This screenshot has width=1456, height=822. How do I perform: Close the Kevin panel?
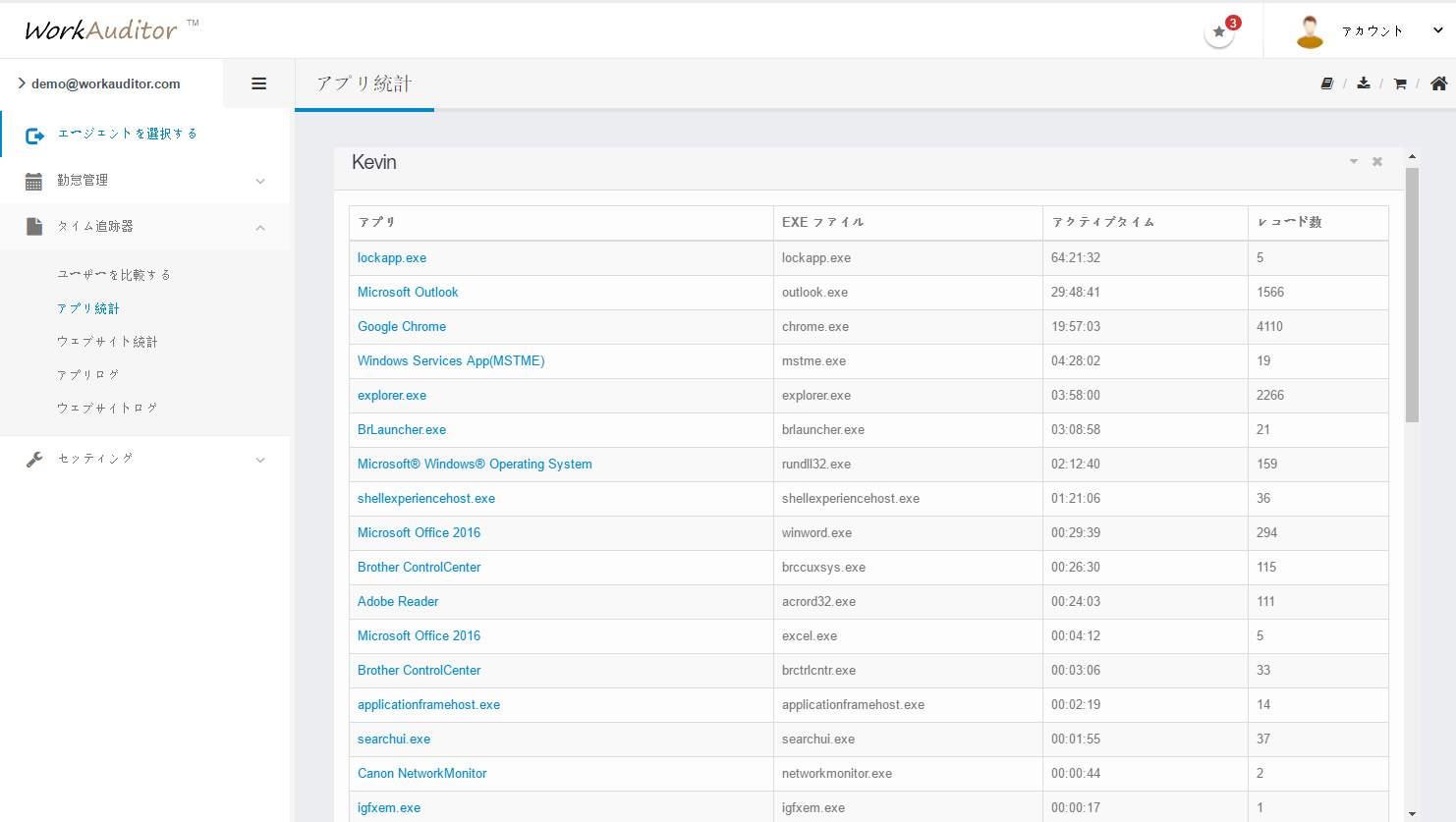pos(1377,161)
